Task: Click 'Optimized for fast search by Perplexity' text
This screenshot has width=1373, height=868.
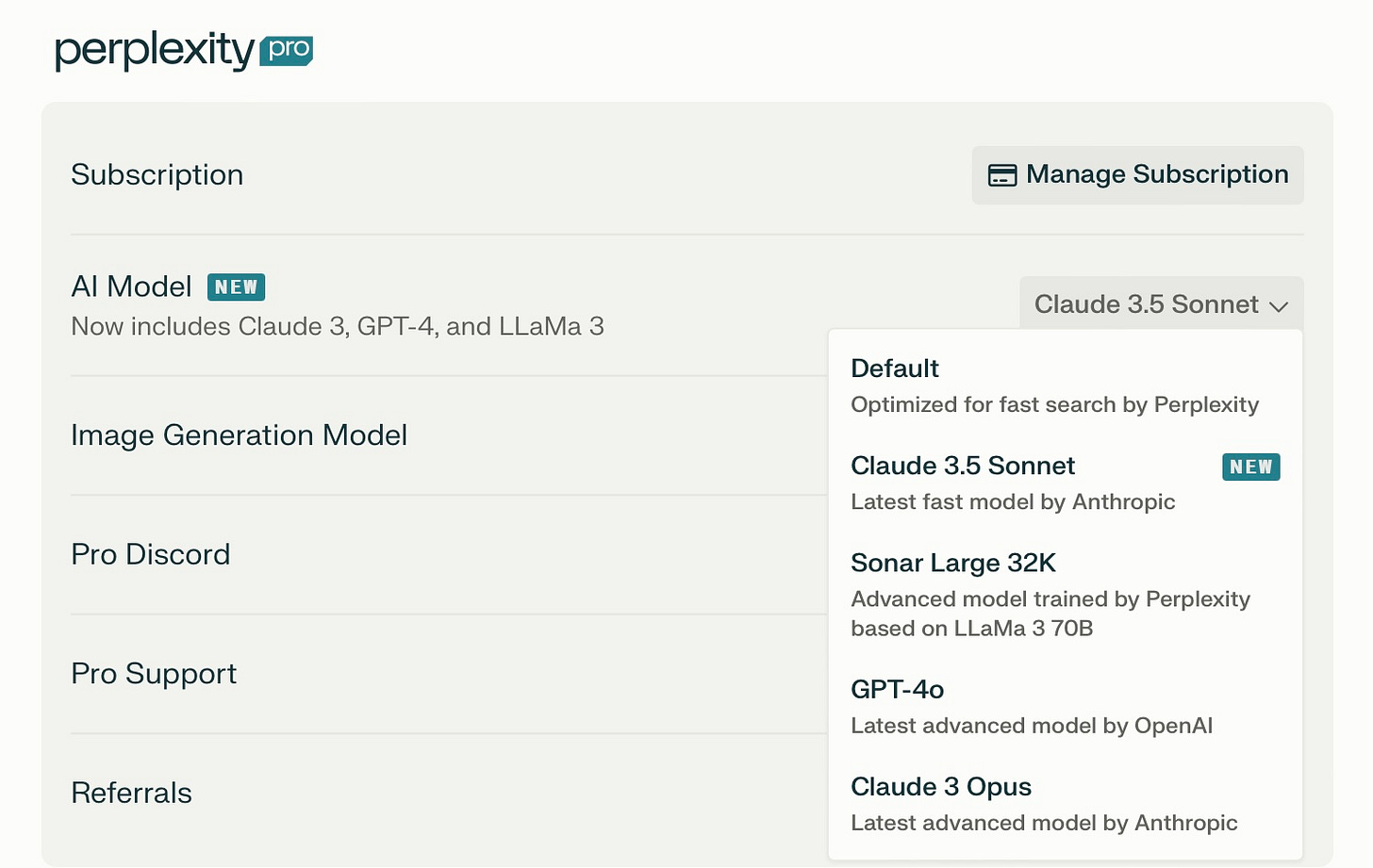Action: tap(1054, 404)
